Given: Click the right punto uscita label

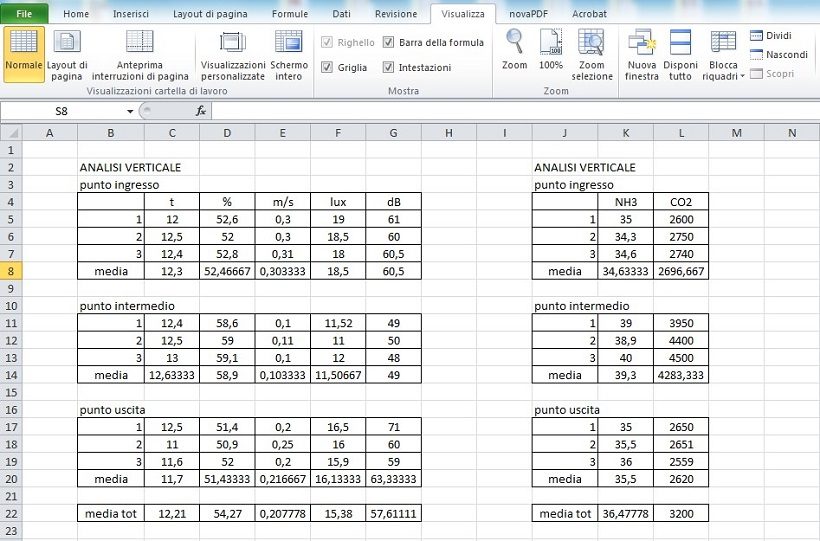Looking at the screenshot, I should click(x=567, y=410).
